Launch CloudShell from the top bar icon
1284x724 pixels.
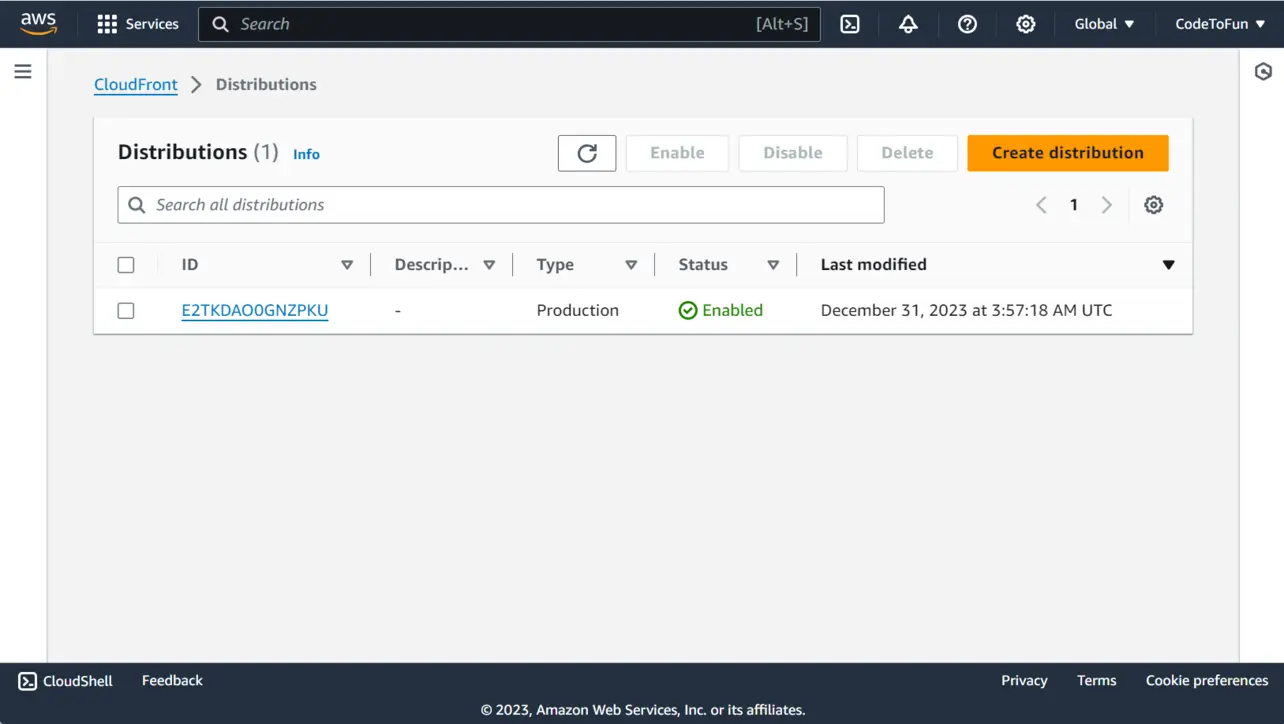click(850, 24)
